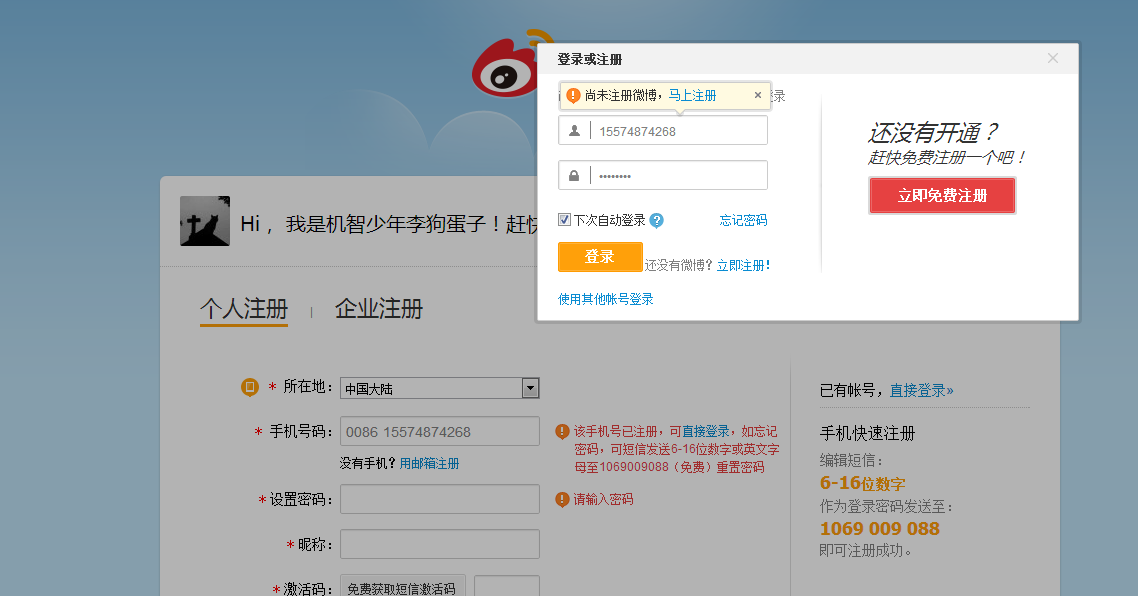Screen dimensions: 1138x596
Task: Switch to the 企业注册 tab
Action: click(x=379, y=309)
